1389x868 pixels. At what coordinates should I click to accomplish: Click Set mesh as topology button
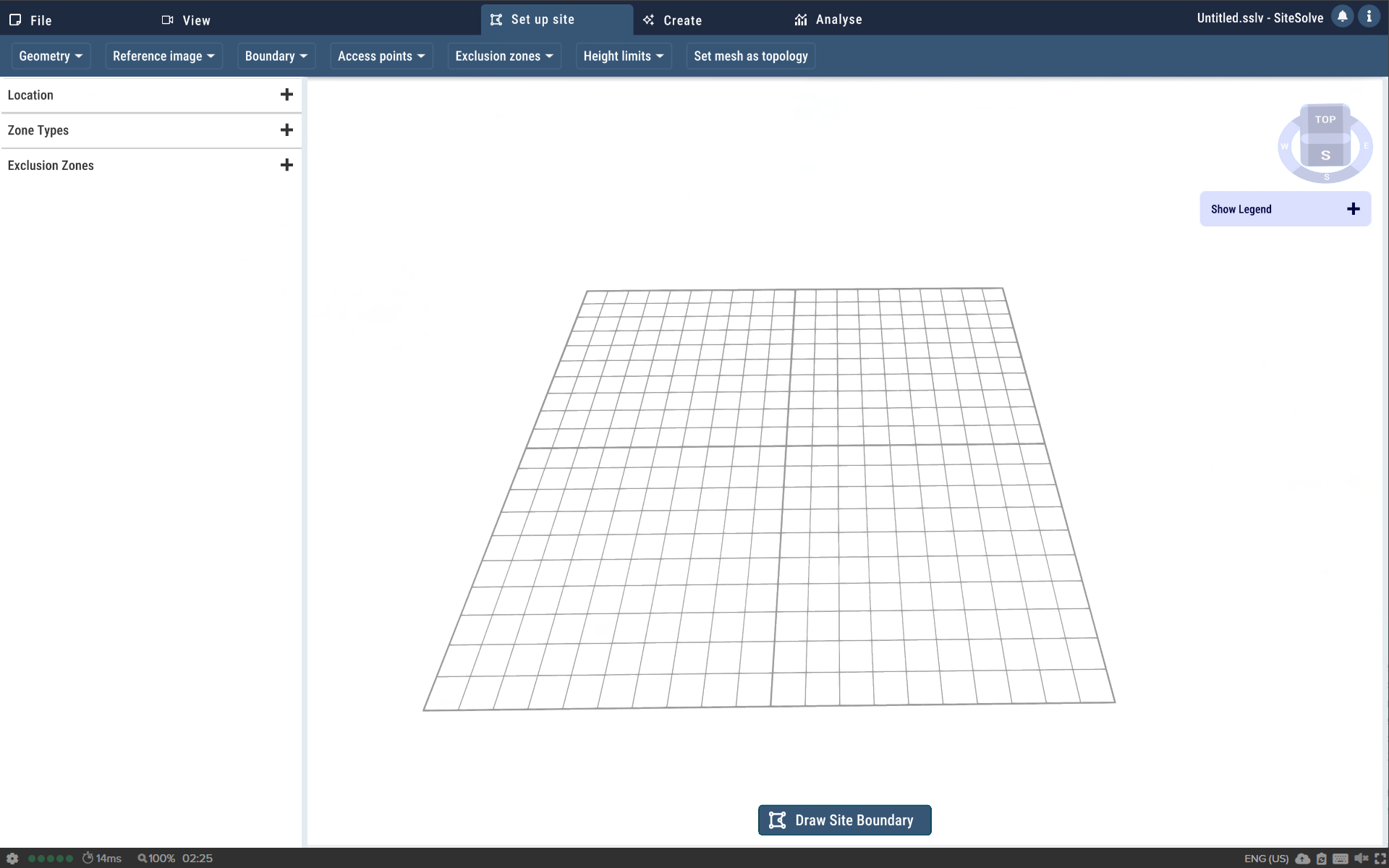750,56
